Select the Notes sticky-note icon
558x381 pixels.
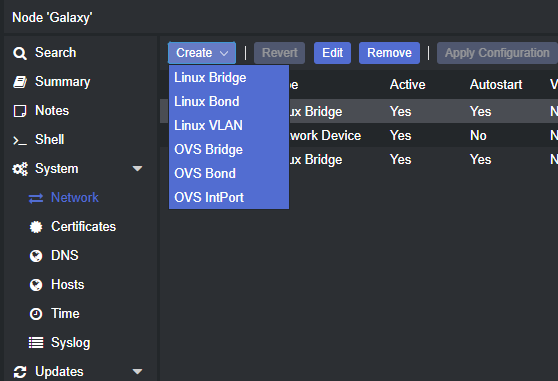[x=20, y=111]
